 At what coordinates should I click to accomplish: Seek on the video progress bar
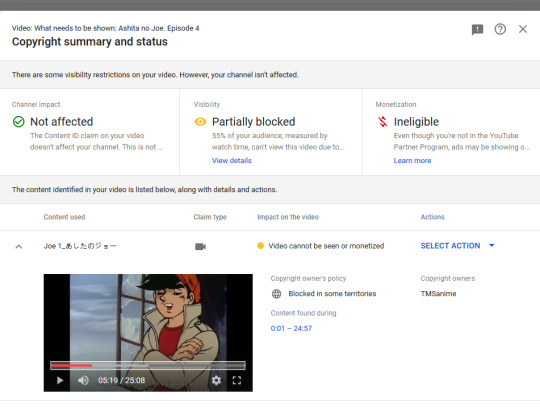point(148,365)
